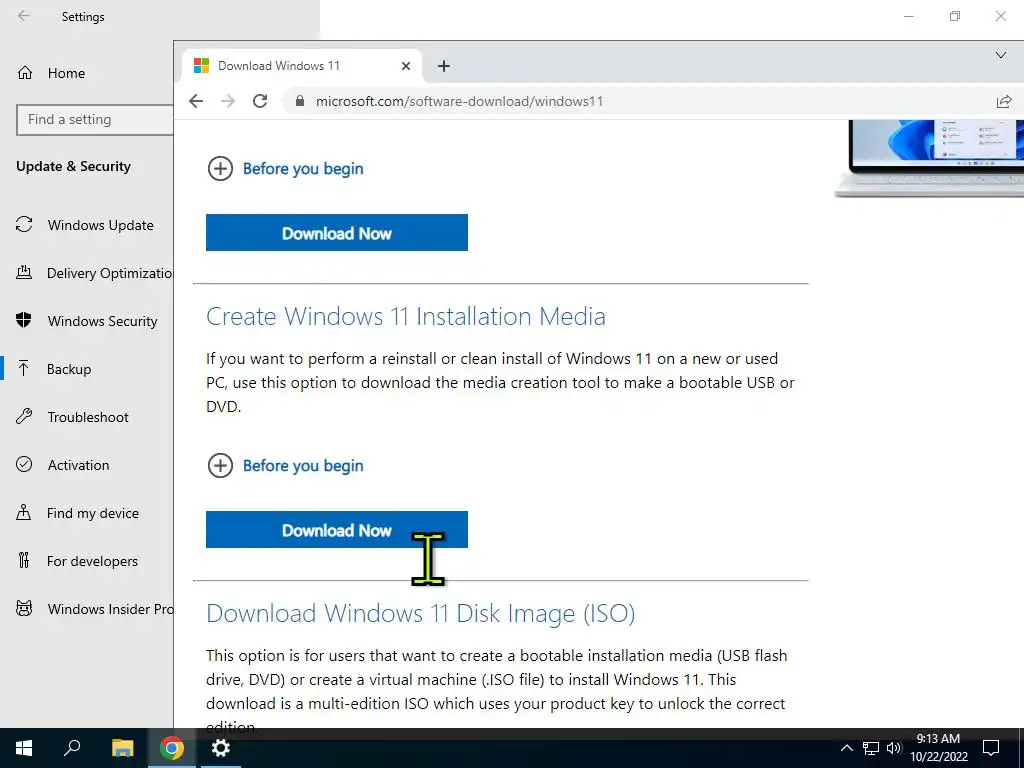Open a new Chrome tab
Screen dimensions: 1024x768
tap(443, 66)
